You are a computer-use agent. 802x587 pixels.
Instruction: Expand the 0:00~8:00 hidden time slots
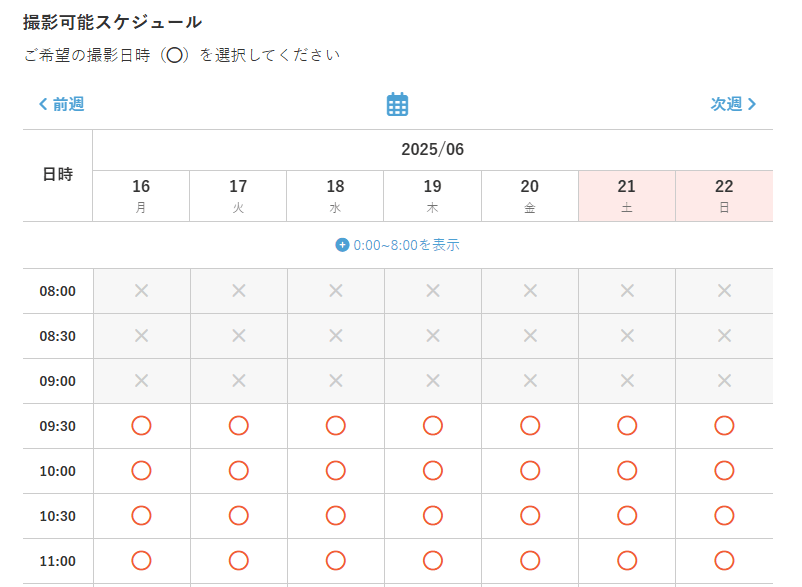point(397,245)
